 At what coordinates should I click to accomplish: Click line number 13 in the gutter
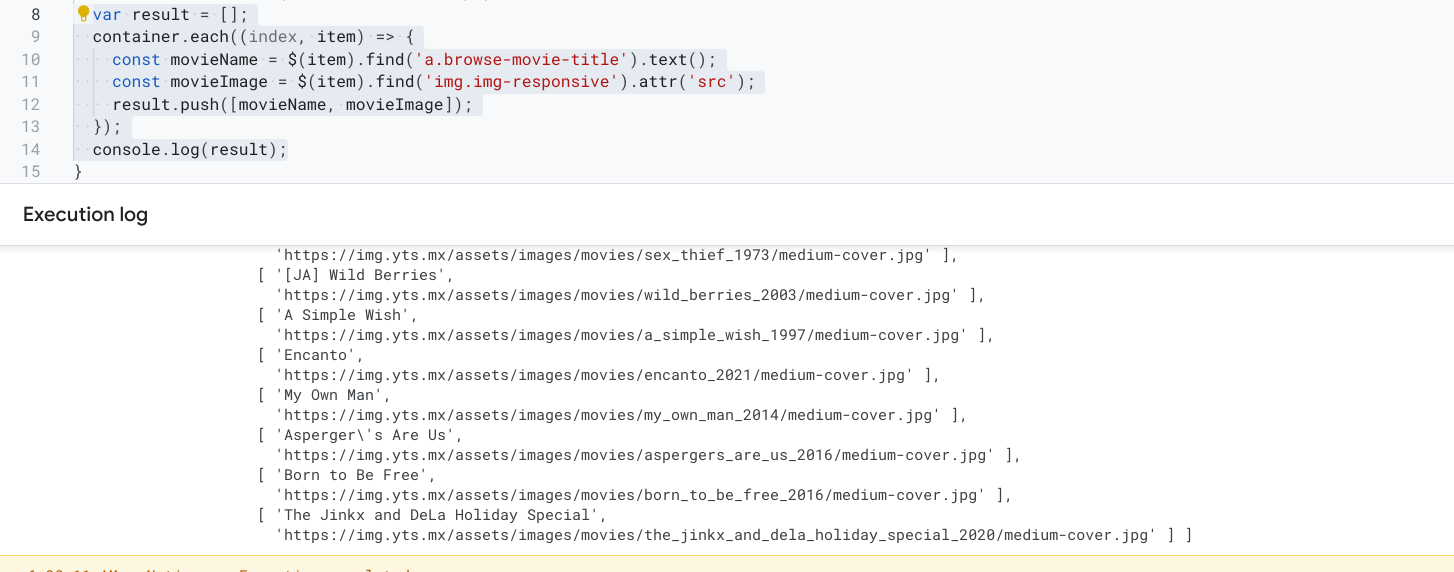[30, 127]
